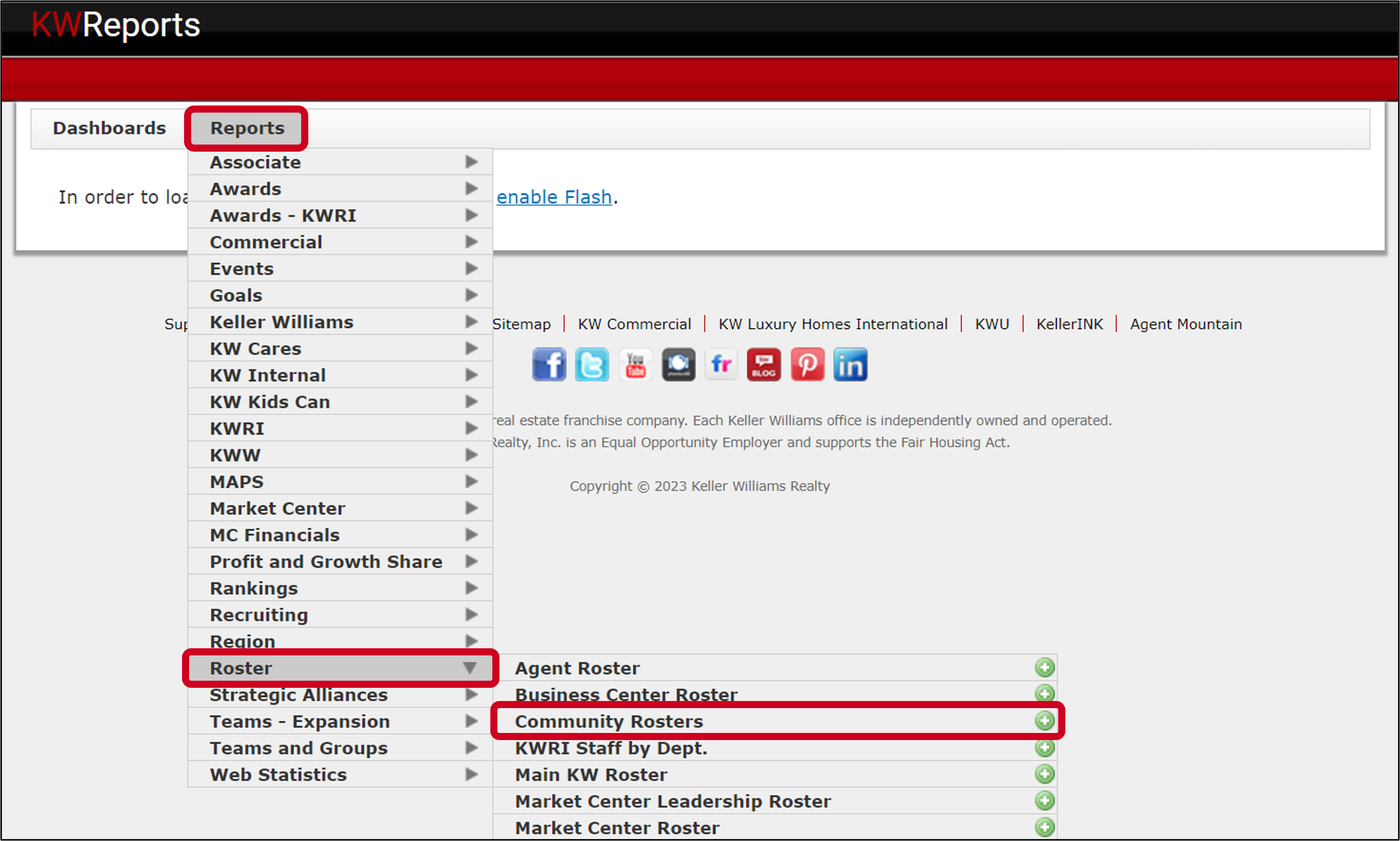1400x841 pixels.
Task: Open the red Blog icon
Action: [764, 364]
